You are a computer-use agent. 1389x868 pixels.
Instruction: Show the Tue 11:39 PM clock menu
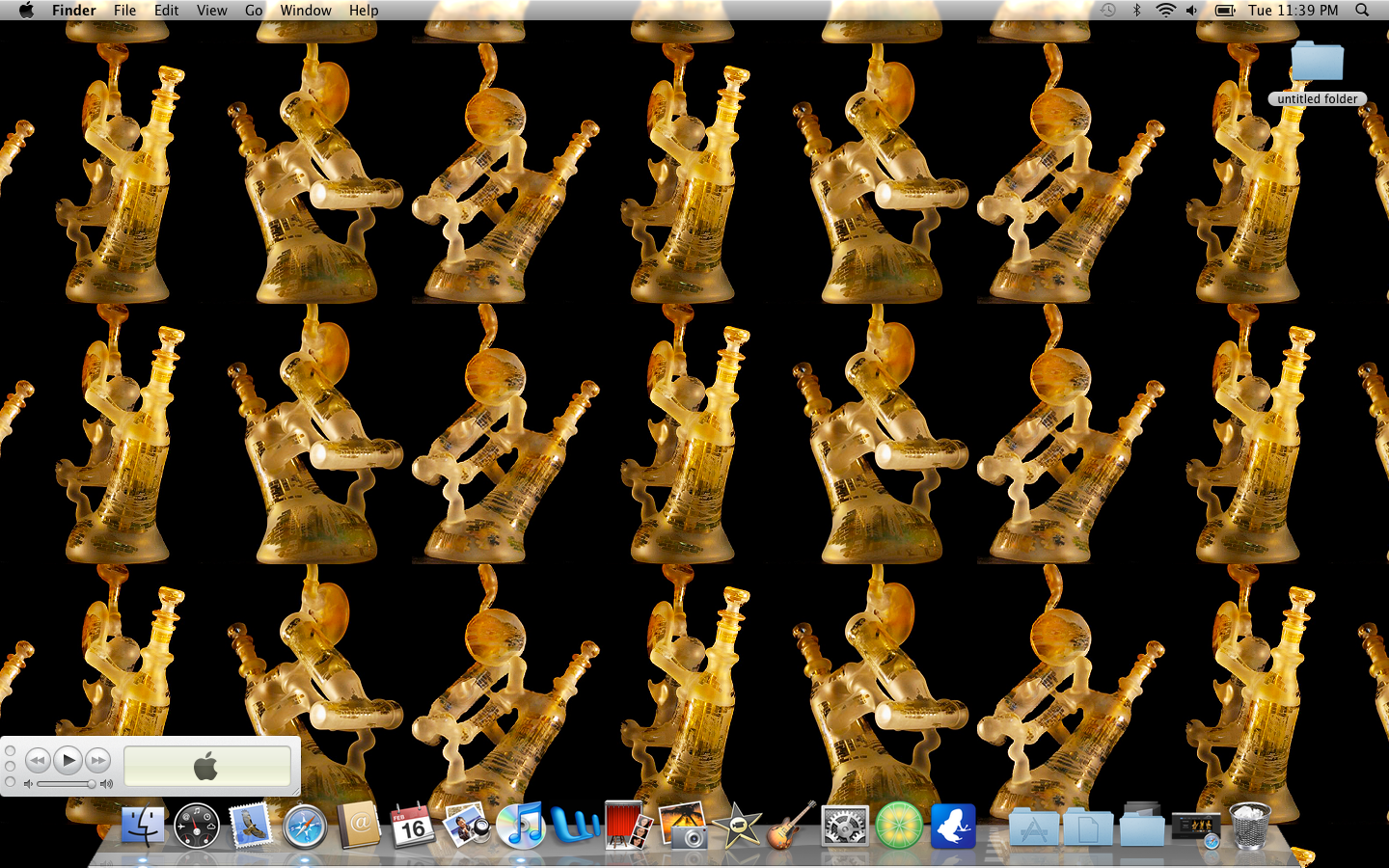1293,10
